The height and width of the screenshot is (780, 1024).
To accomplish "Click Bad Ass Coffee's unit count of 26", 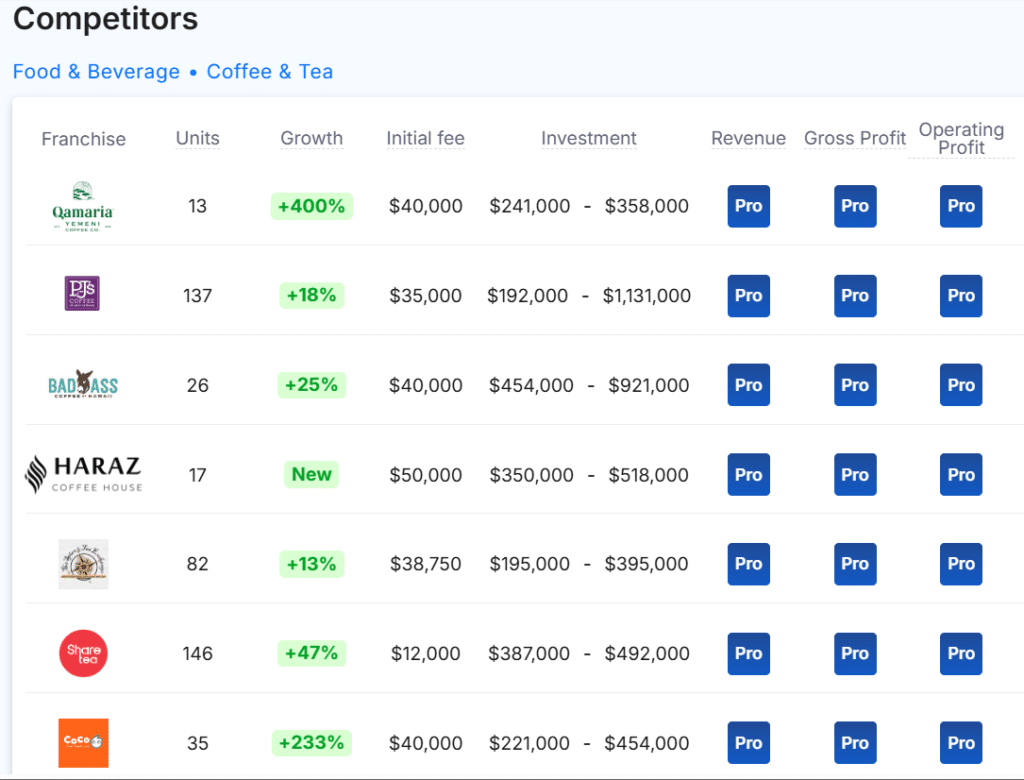I will click(198, 385).
